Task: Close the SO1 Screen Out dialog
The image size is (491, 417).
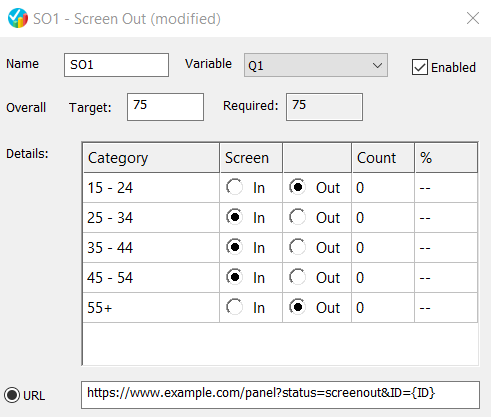Action: click(473, 18)
